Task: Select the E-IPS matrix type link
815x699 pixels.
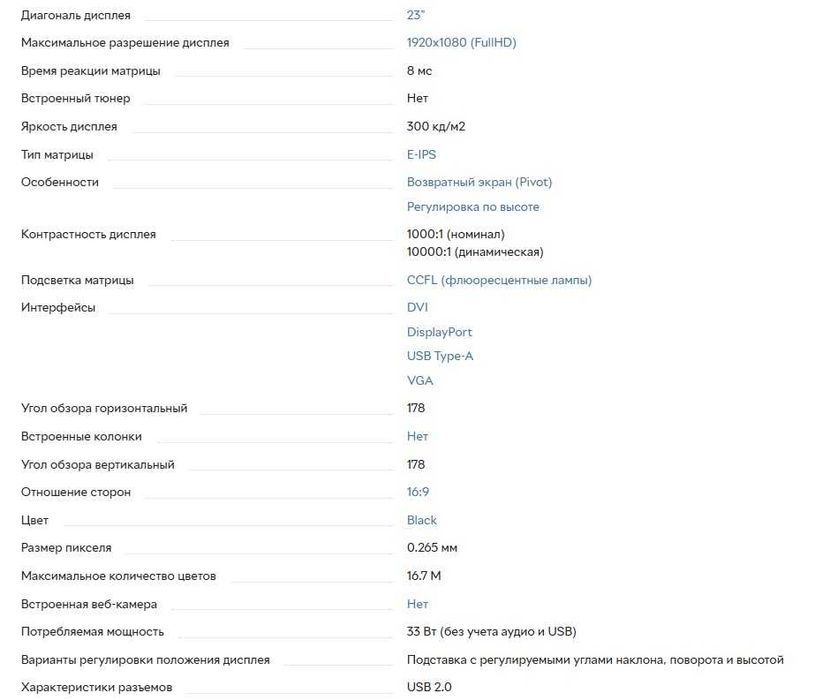Action: tap(421, 155)
